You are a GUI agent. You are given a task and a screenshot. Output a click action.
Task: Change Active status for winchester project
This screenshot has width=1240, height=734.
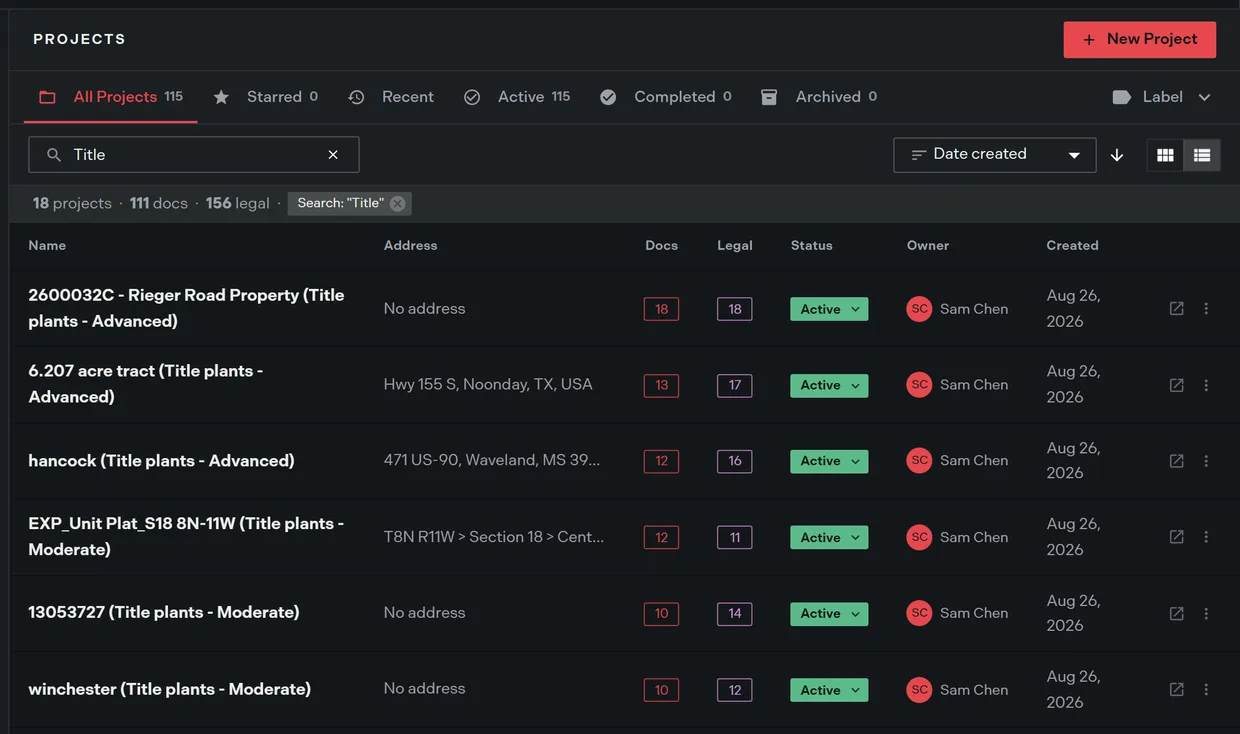(829, 689)
